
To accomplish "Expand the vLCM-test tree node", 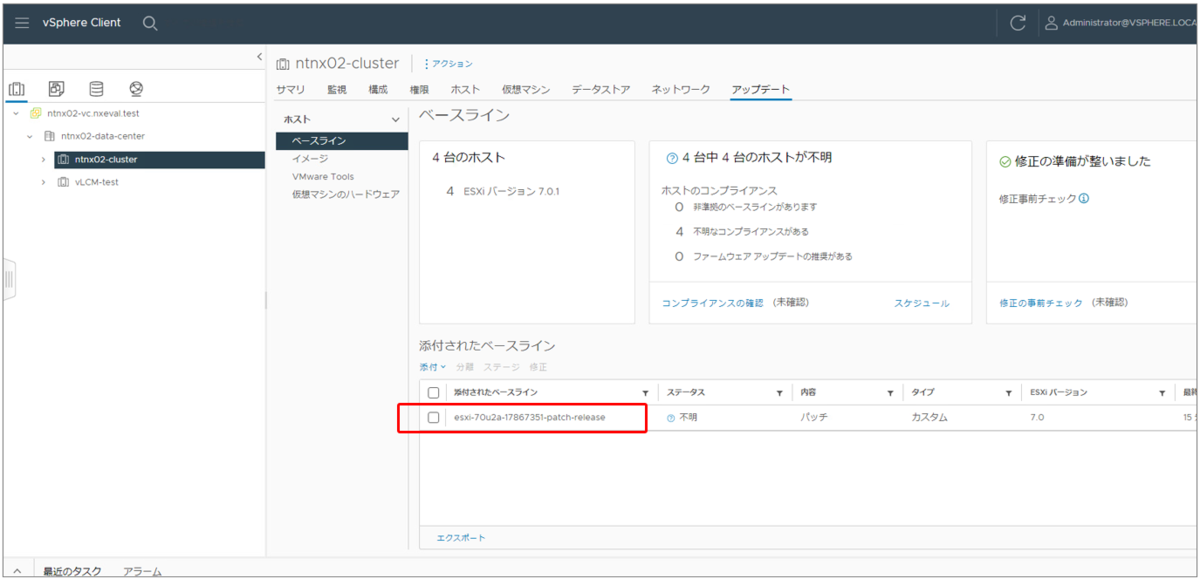I will click(x=43, y=182).
